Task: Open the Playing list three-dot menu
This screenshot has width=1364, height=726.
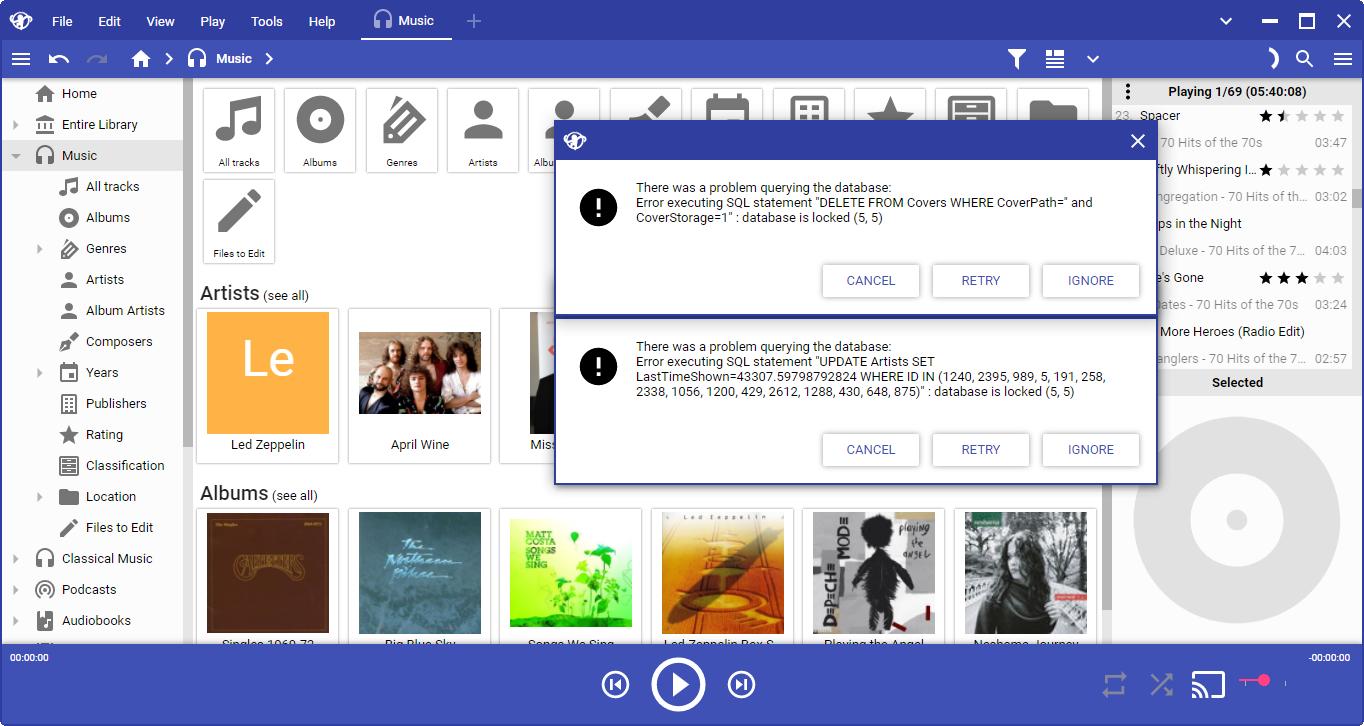Action: [x=1128, y=92]
